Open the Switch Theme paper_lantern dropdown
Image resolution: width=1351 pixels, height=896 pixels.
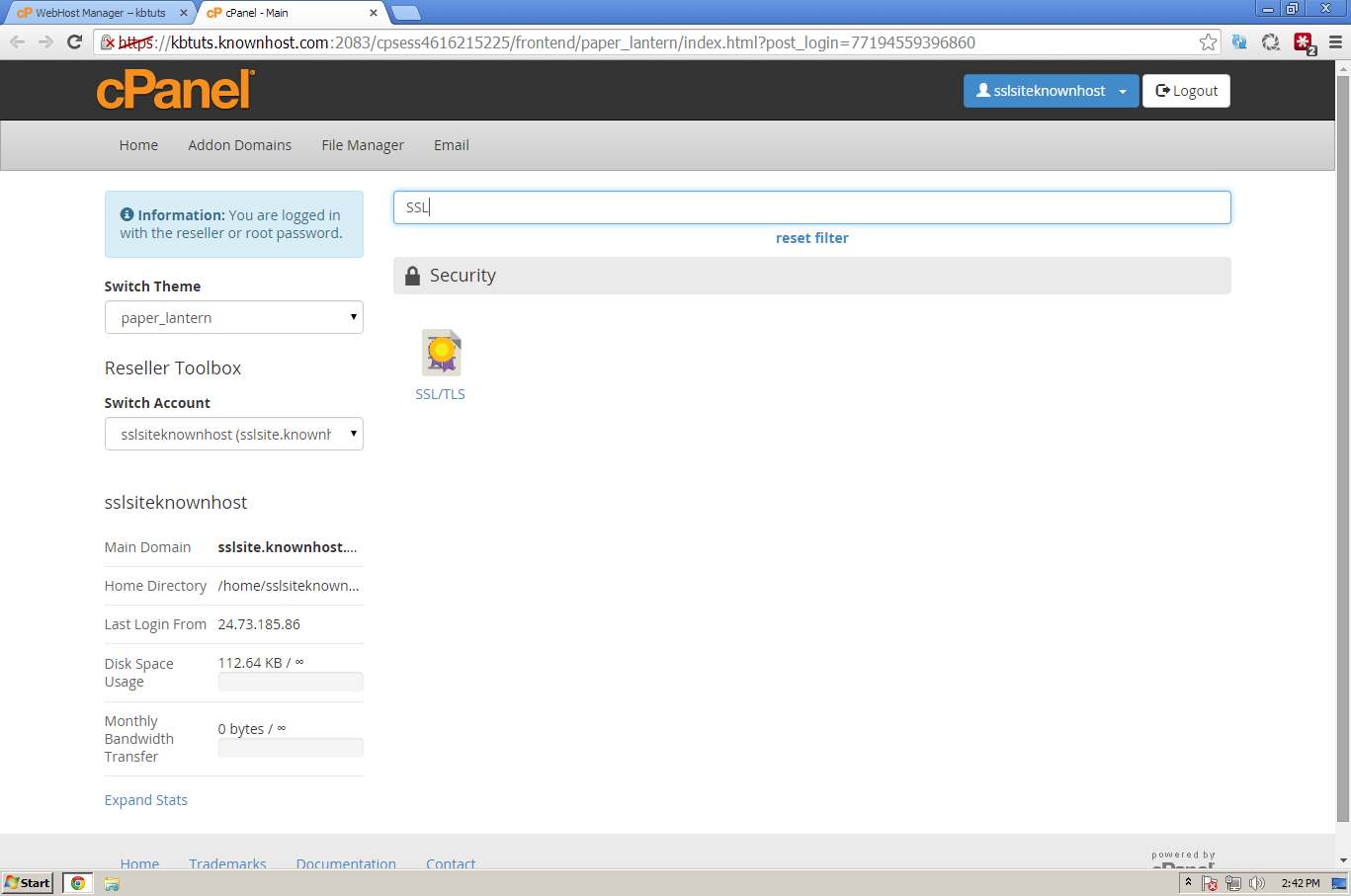pos(234,317)
